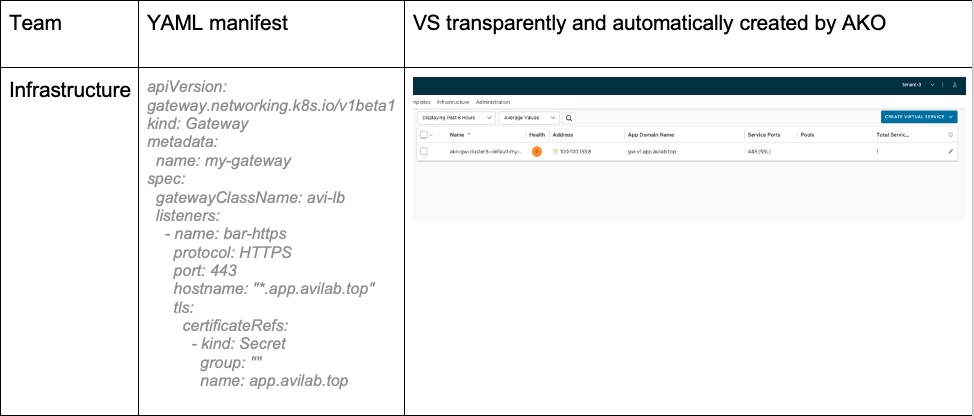The image size is (974, 416).
Task: Check the ako-gw-cluster row checkbox
Action: 424,151
